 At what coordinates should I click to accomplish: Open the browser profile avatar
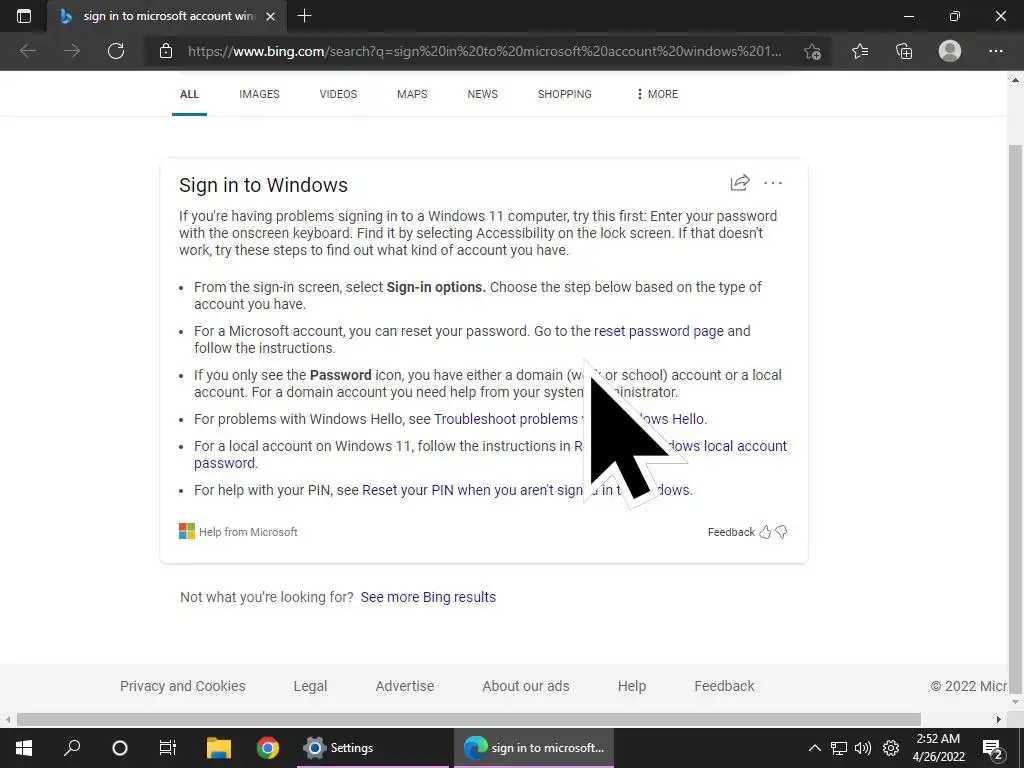tap(950, 51)
